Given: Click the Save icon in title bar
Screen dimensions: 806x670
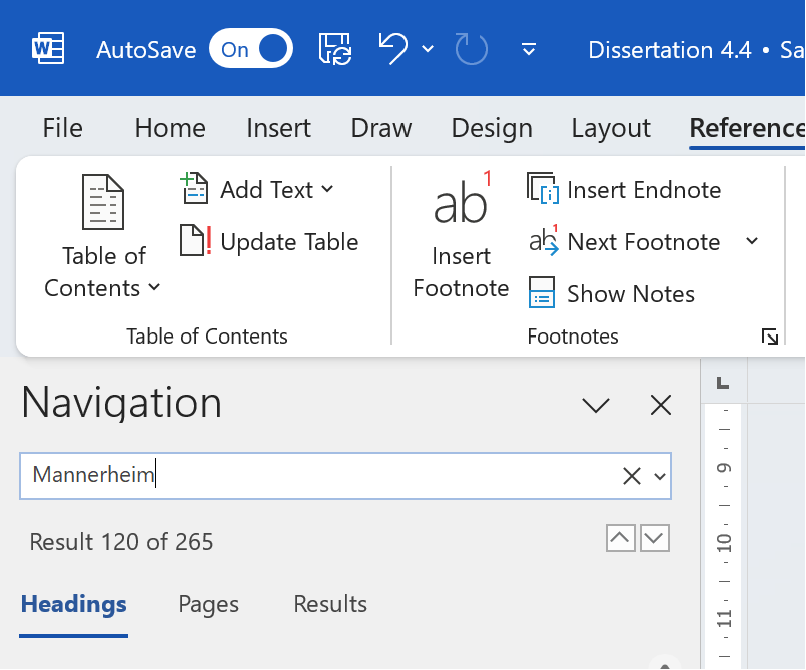Looking at the screenshot, I should [x=335, y=49].
